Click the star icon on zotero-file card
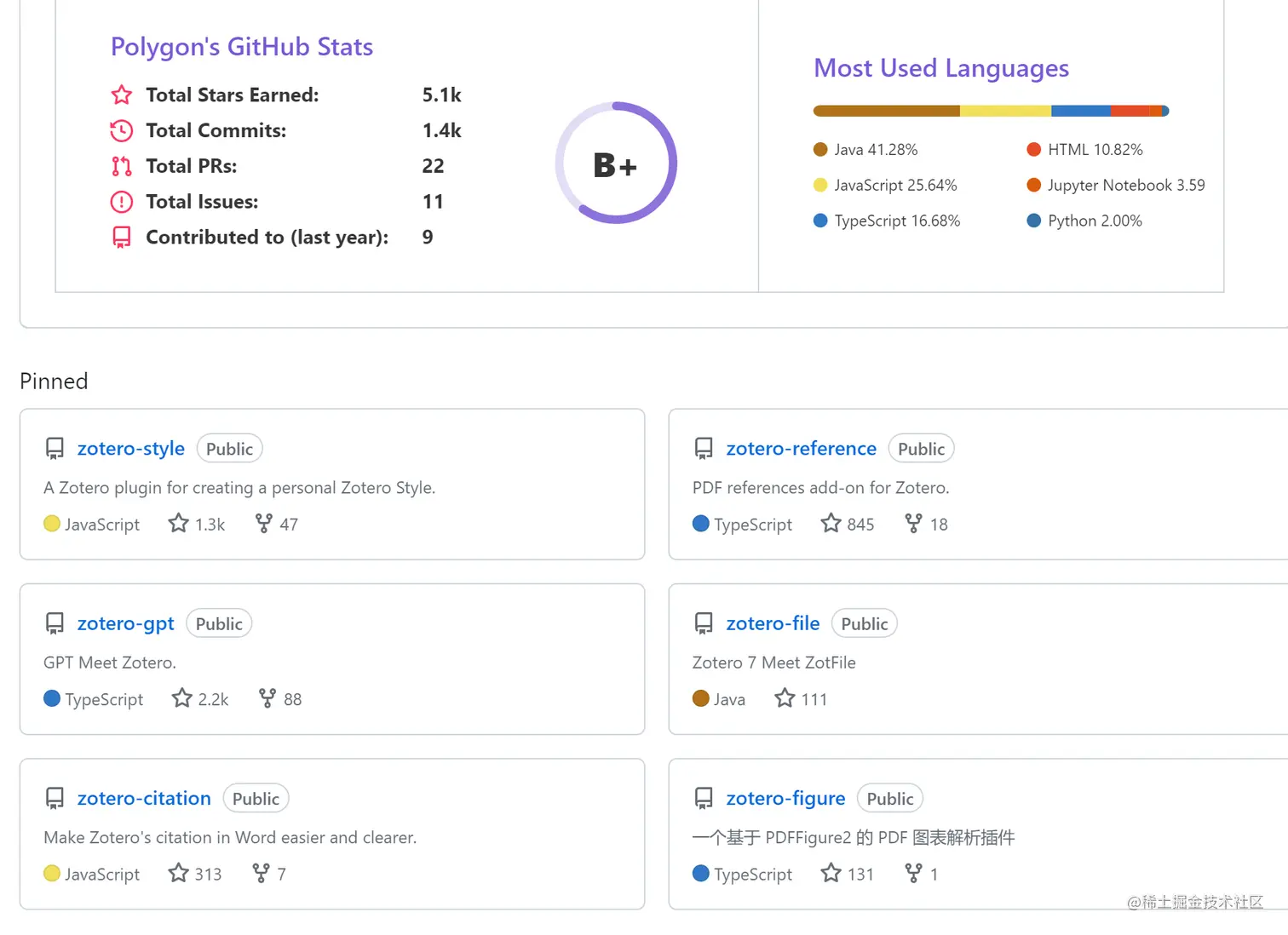 click(785, 698)
